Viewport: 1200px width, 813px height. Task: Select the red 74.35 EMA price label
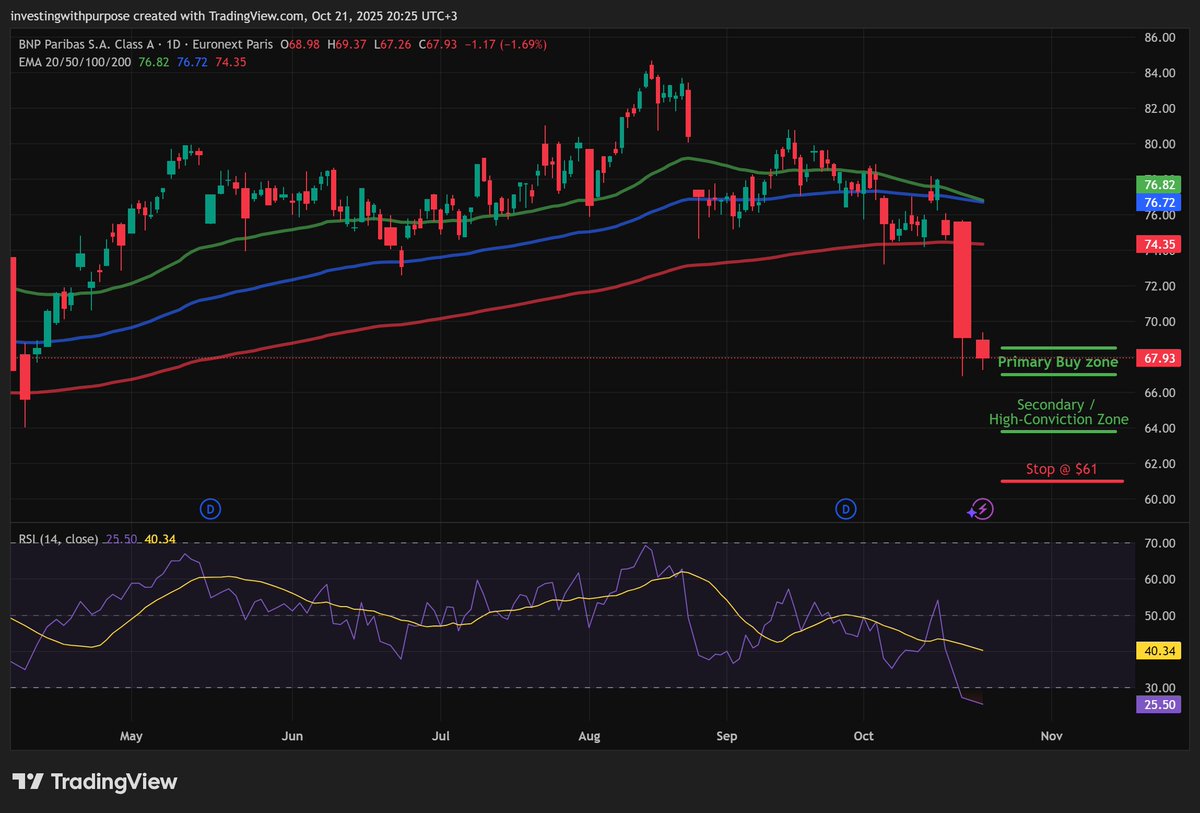pos(1157,244)
